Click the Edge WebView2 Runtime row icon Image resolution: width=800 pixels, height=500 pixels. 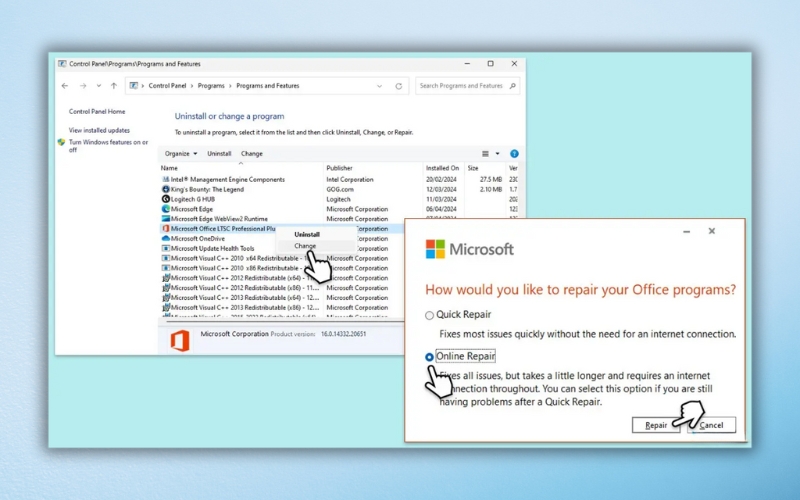tap(165, 219)
